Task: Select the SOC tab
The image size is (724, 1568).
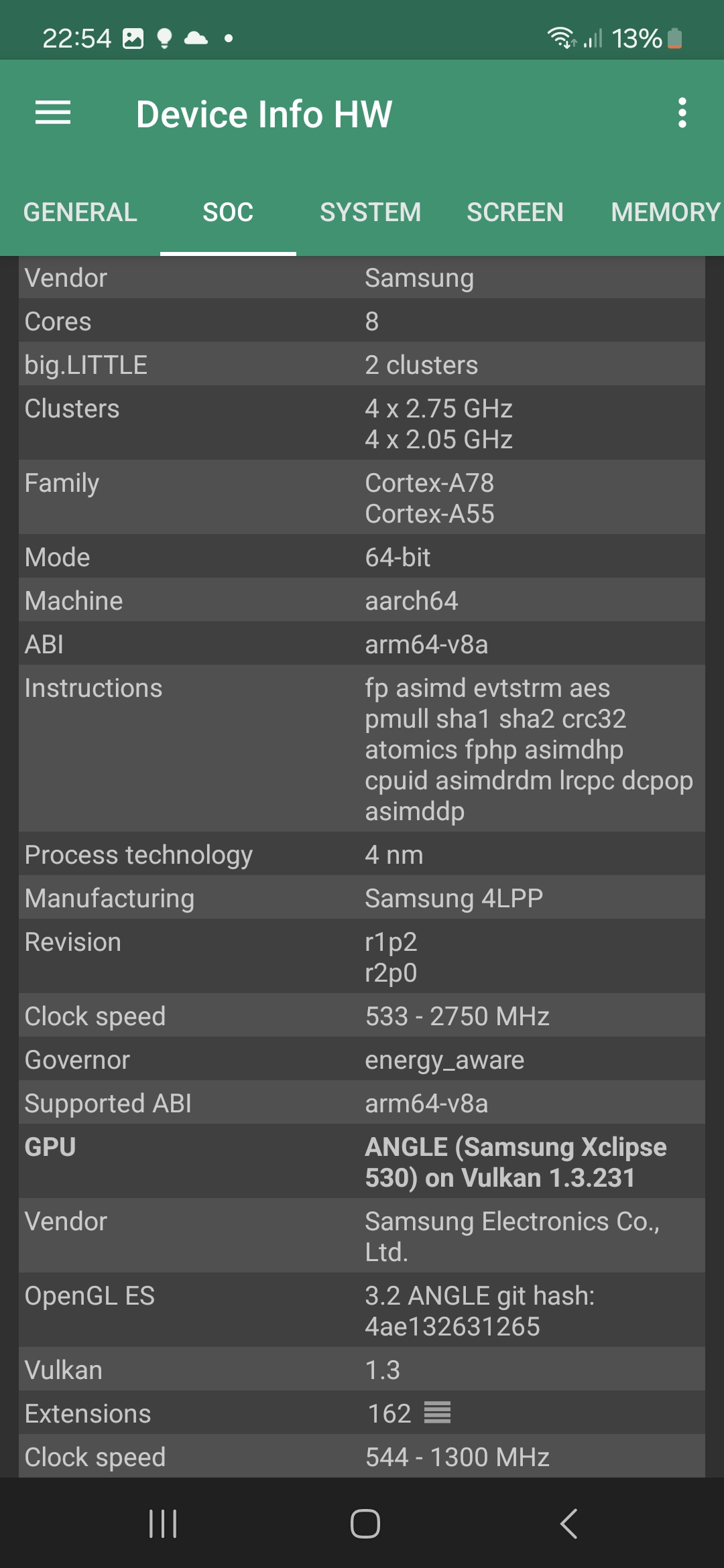Action: (228, 212)
